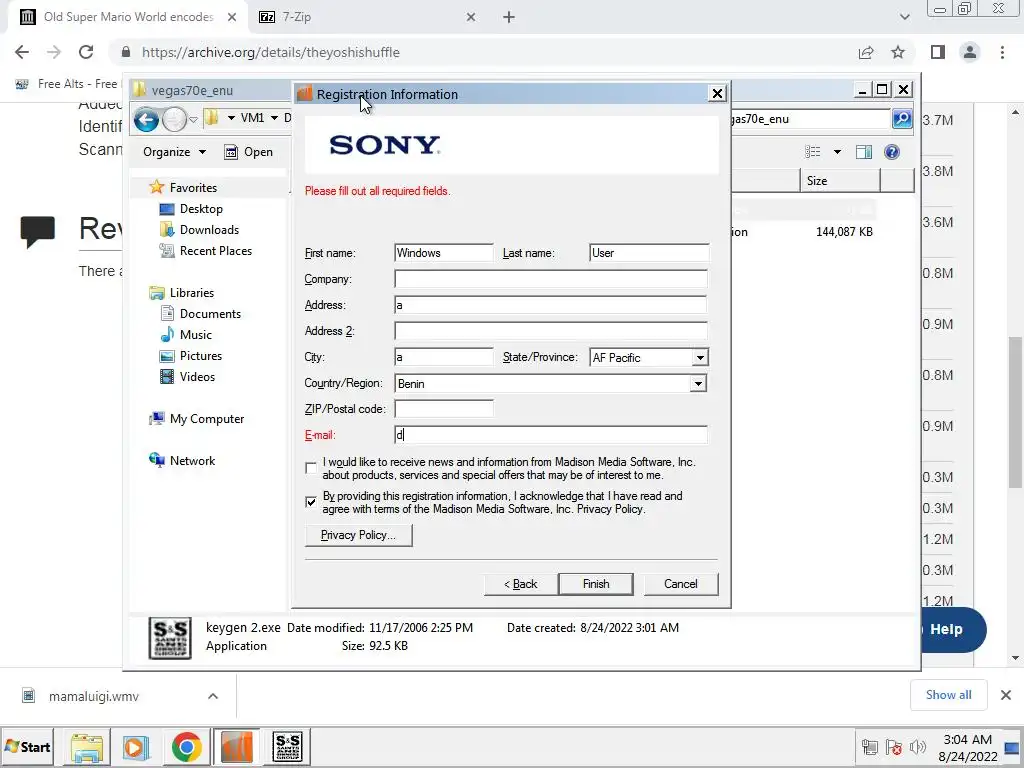
Task: Expand the view options dropdown arrow
Action: coord(837,152)
